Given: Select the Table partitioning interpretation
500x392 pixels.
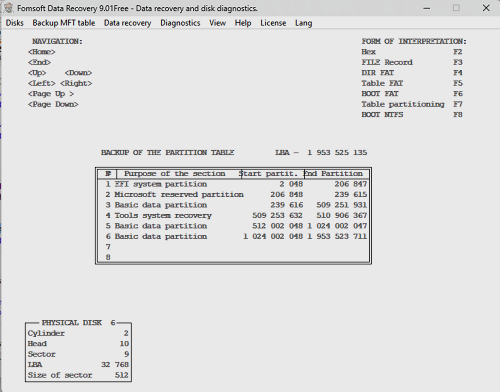Looking at the screenshot, I should coord(403,104).
